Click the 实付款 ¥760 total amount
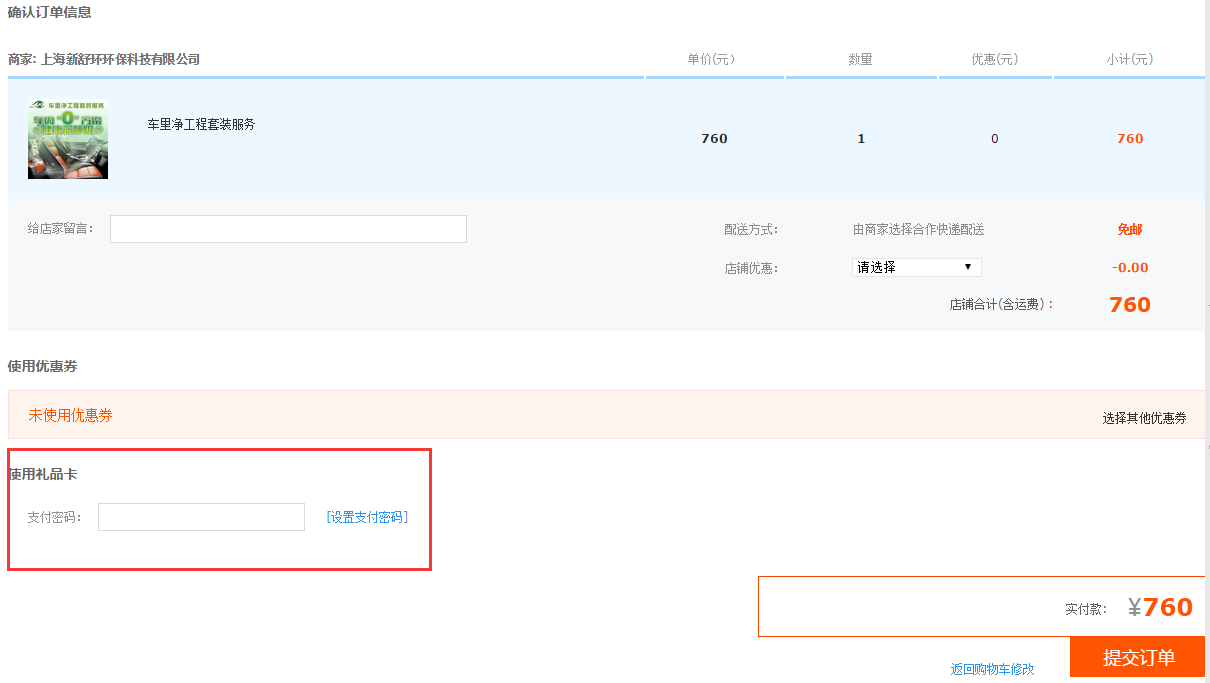 [x=1160, y=607]
